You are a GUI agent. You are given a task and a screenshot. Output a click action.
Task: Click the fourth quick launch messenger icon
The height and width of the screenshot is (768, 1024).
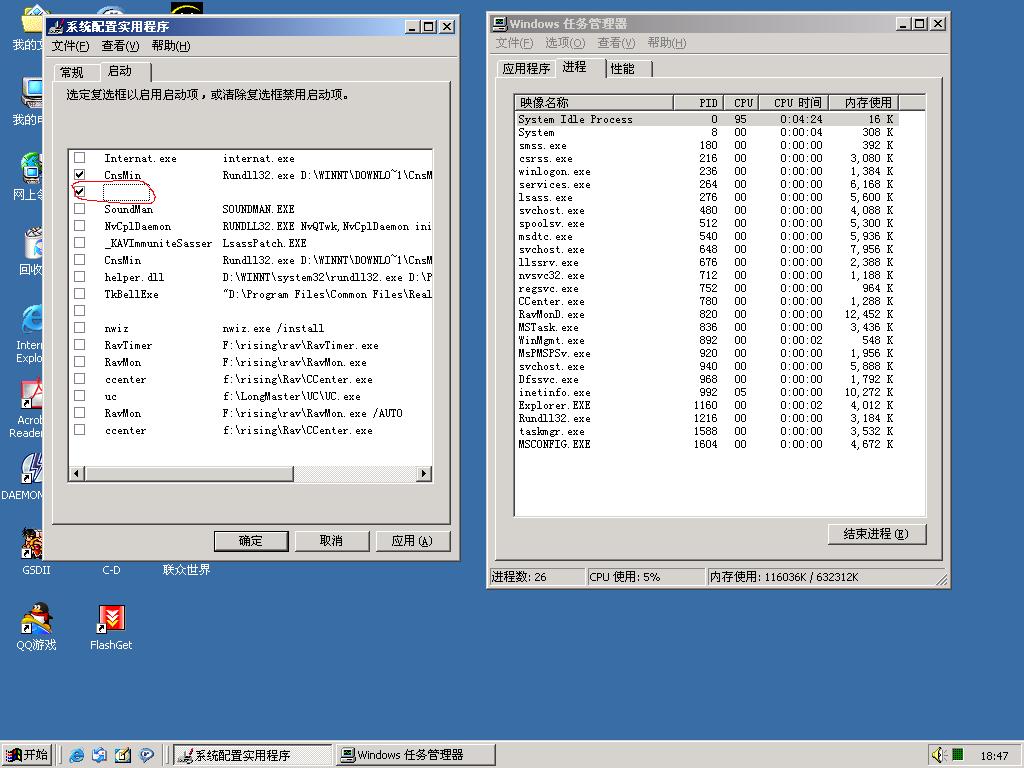coord(146,755)
